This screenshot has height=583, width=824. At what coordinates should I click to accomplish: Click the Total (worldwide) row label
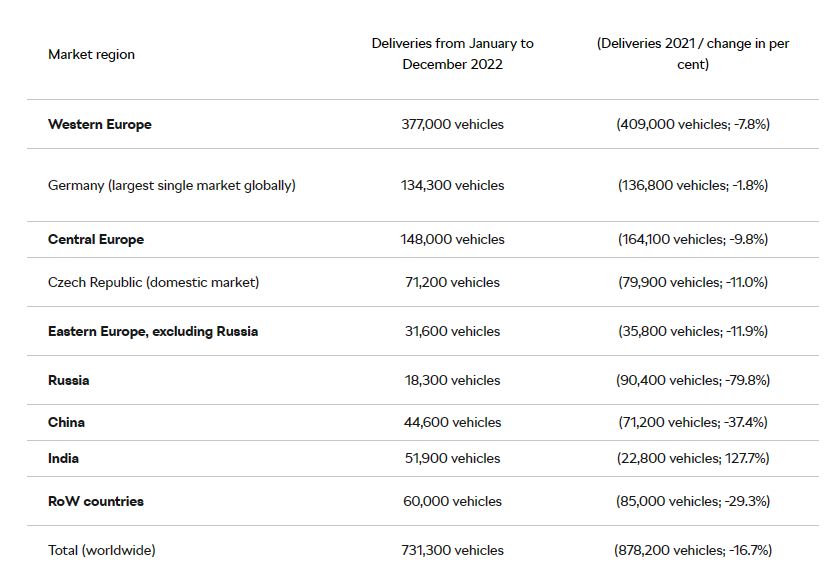(x=102, y=550)
